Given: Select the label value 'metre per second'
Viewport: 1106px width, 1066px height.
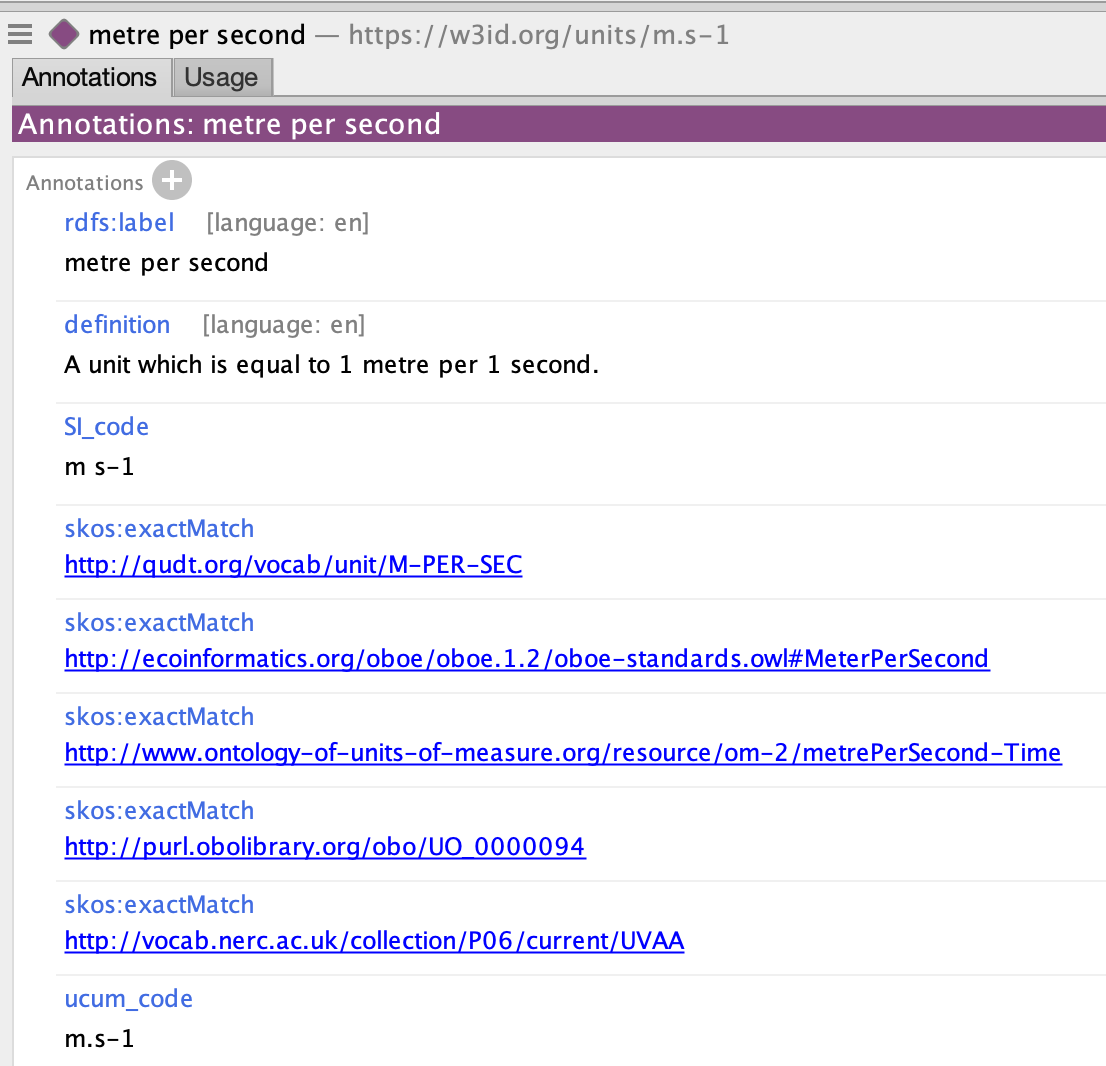Looking at the screenshot, I should tap(166, 262).
